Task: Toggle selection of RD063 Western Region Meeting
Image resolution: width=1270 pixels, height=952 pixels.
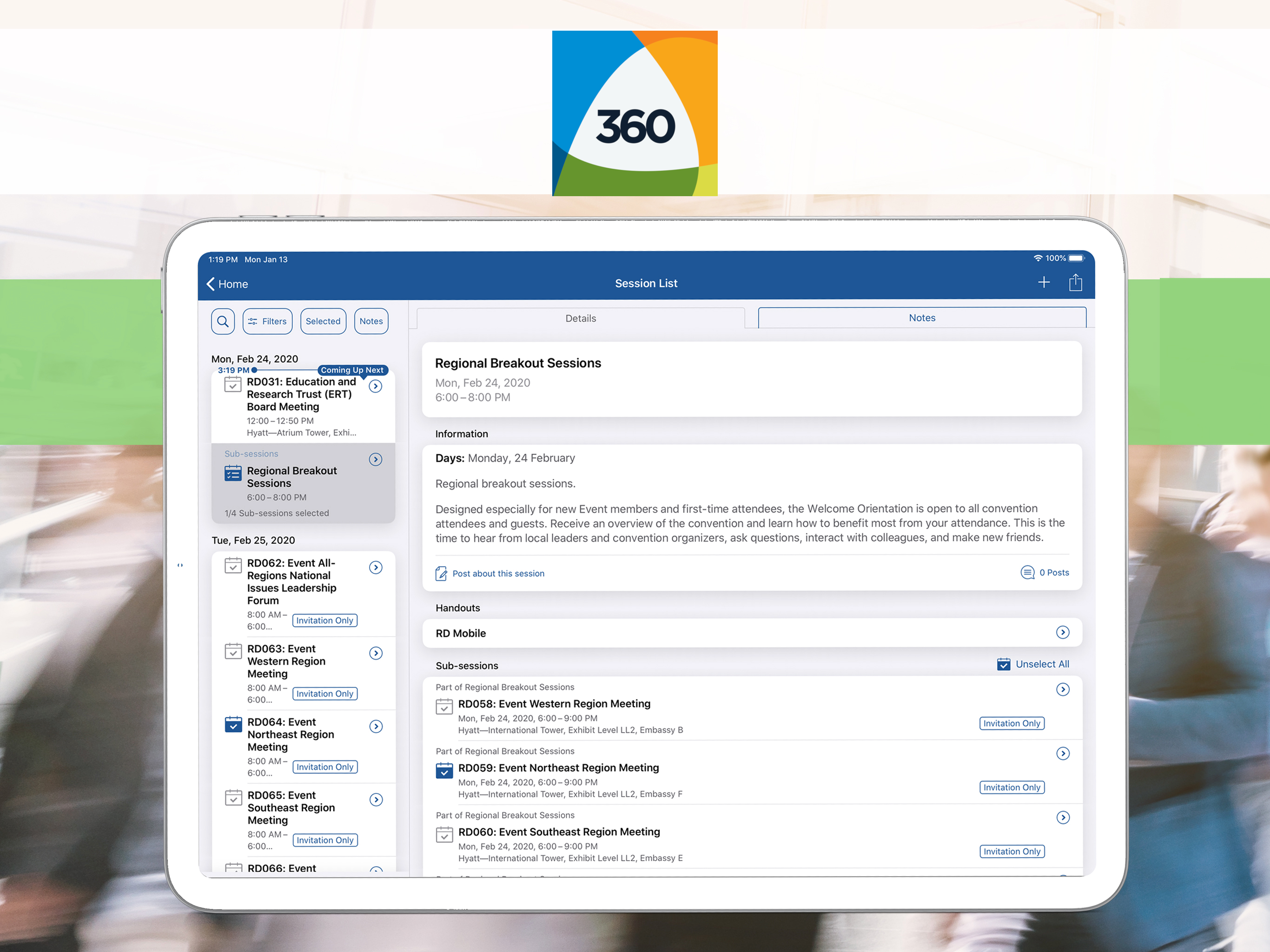Action: [233, 651]
